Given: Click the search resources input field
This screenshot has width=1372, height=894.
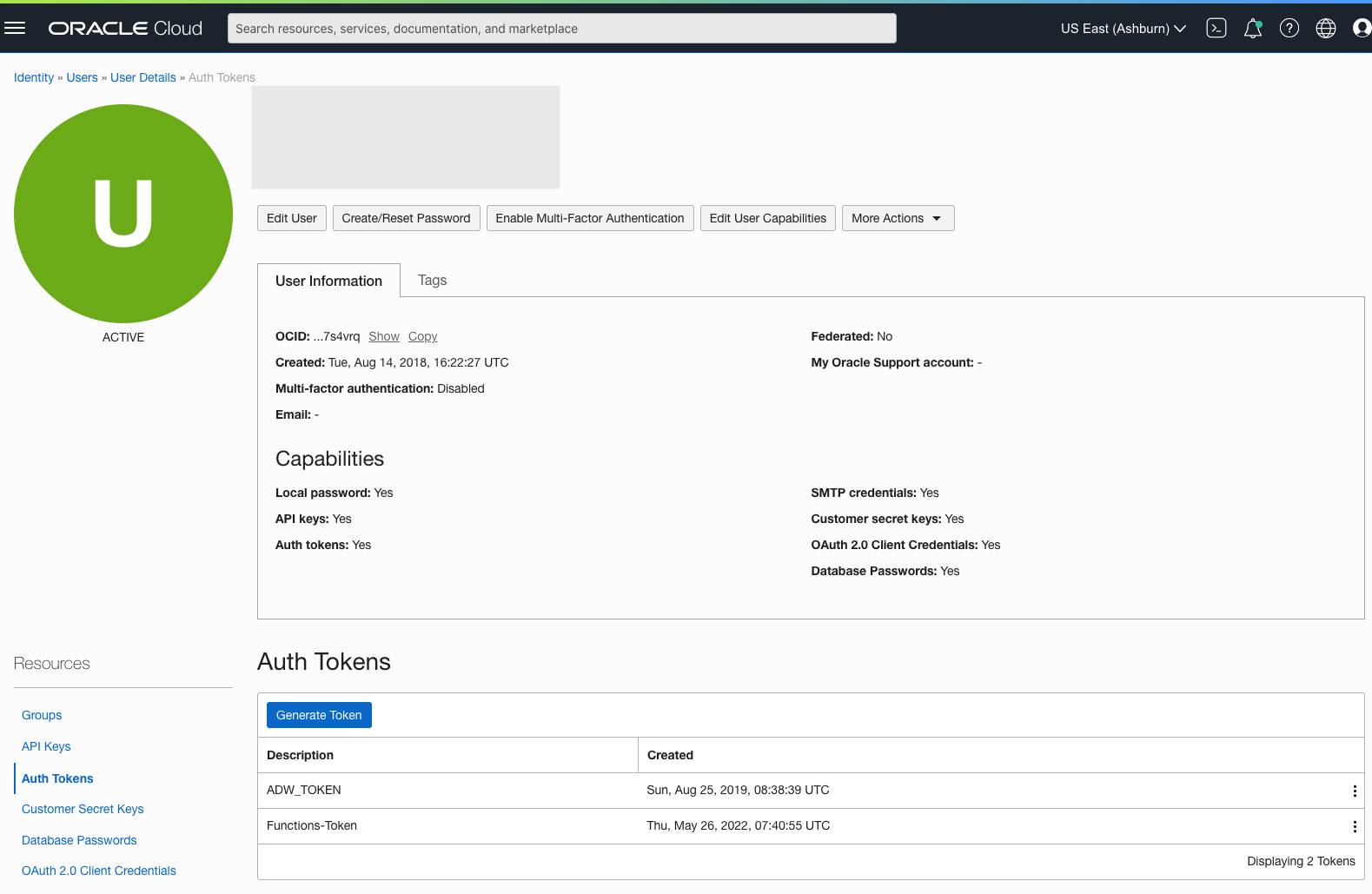Looking at the screenshot, I should pyautogui.click(x=561, y=29).
